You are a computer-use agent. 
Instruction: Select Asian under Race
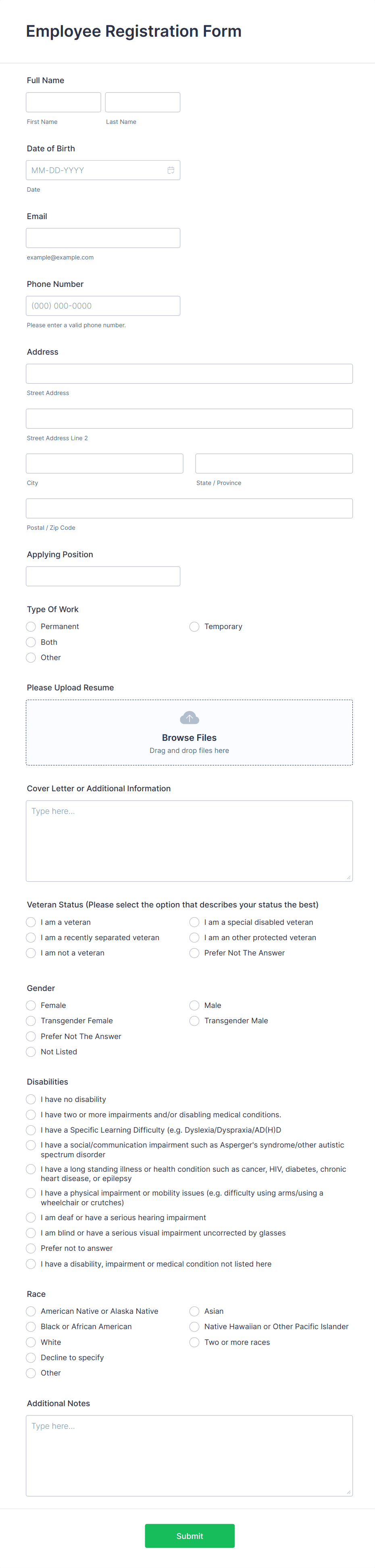tap(194, 1311)
